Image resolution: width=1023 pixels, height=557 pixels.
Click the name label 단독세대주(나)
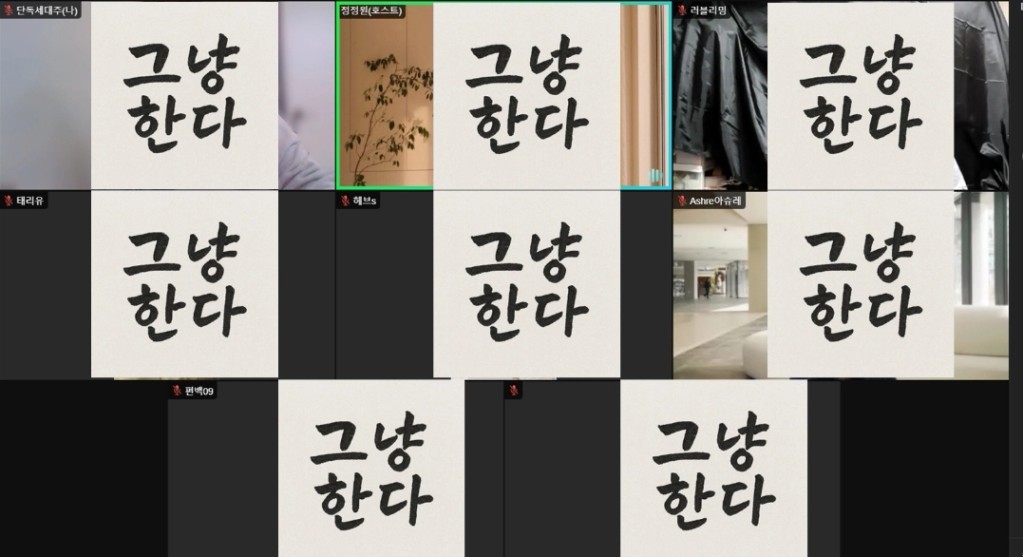point(47,10)
